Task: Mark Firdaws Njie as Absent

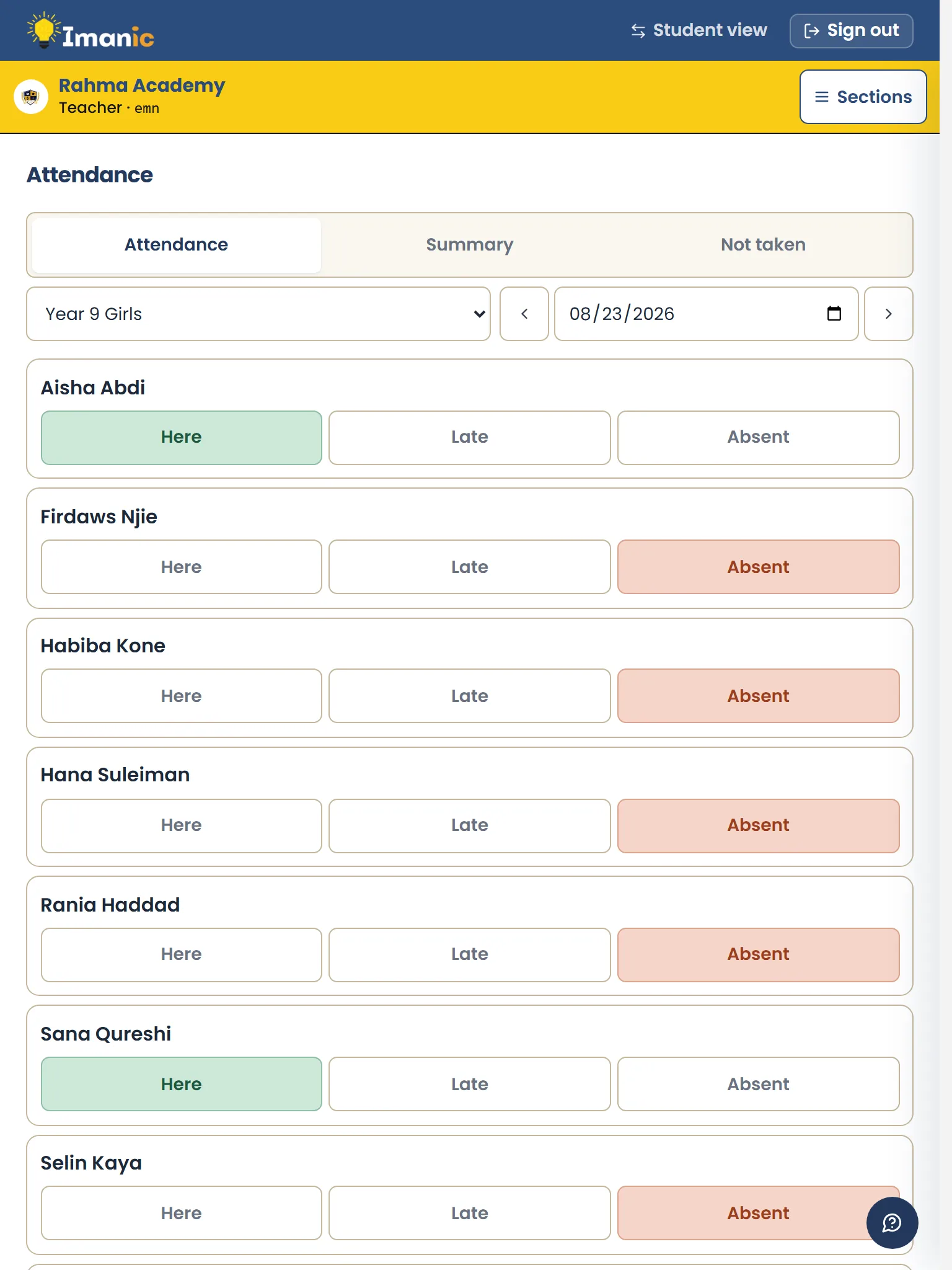Action: (x=759, y=567)
